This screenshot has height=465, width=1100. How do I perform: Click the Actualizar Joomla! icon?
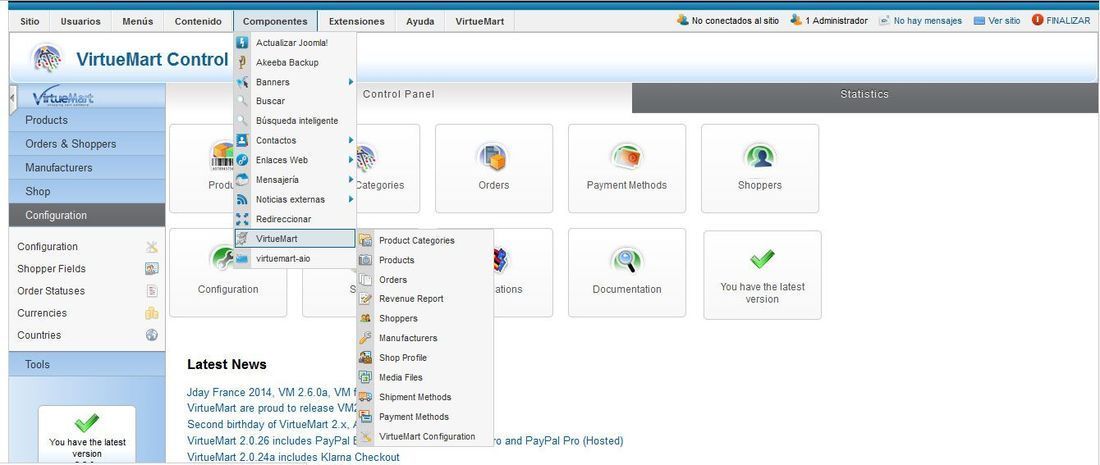242,43
